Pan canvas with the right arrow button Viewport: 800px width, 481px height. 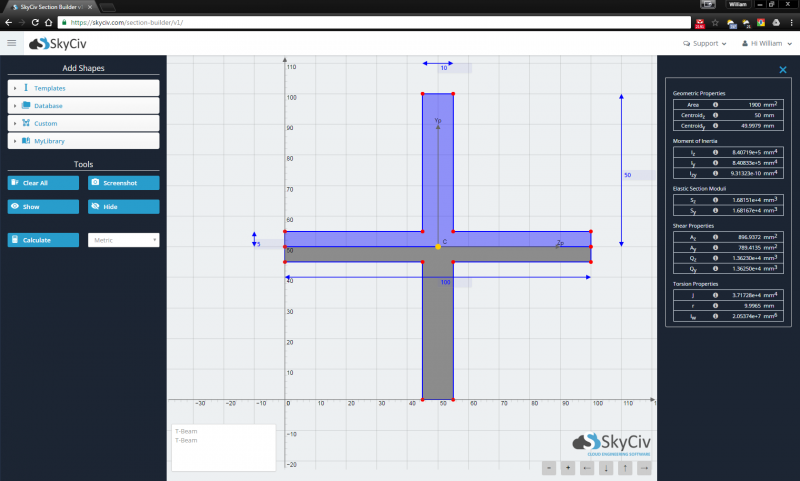(x=644, y=468)
